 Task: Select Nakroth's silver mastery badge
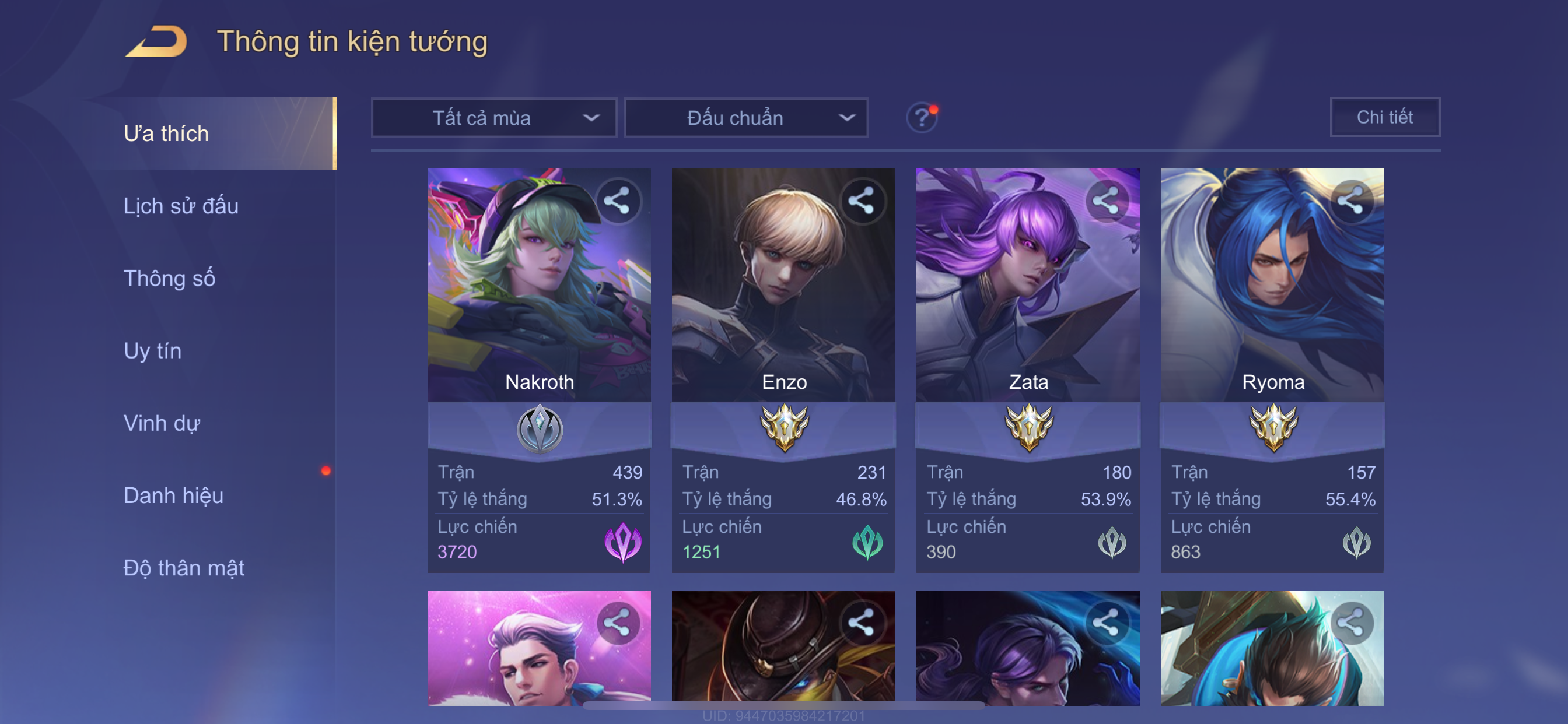[x=540, y=429]
